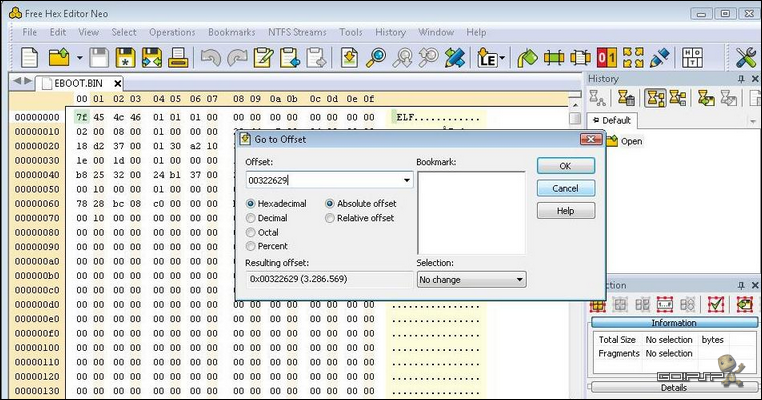Open the Bookmarks menu

232,32
